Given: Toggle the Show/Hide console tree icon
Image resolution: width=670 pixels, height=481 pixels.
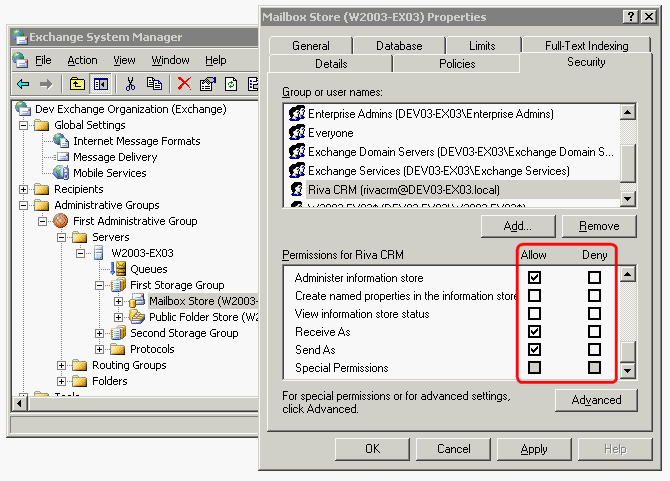Looking at the screenshot, I should coord(101,84).
